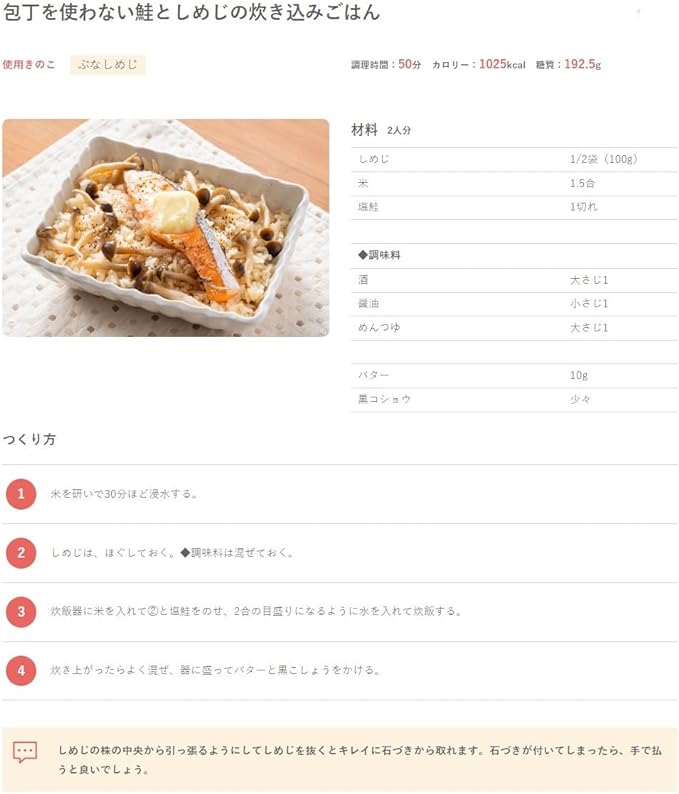Click the 材料 2人分 heading
This screenshot has height=794, width=679.
pyautogui.click(x=381, y=130)
